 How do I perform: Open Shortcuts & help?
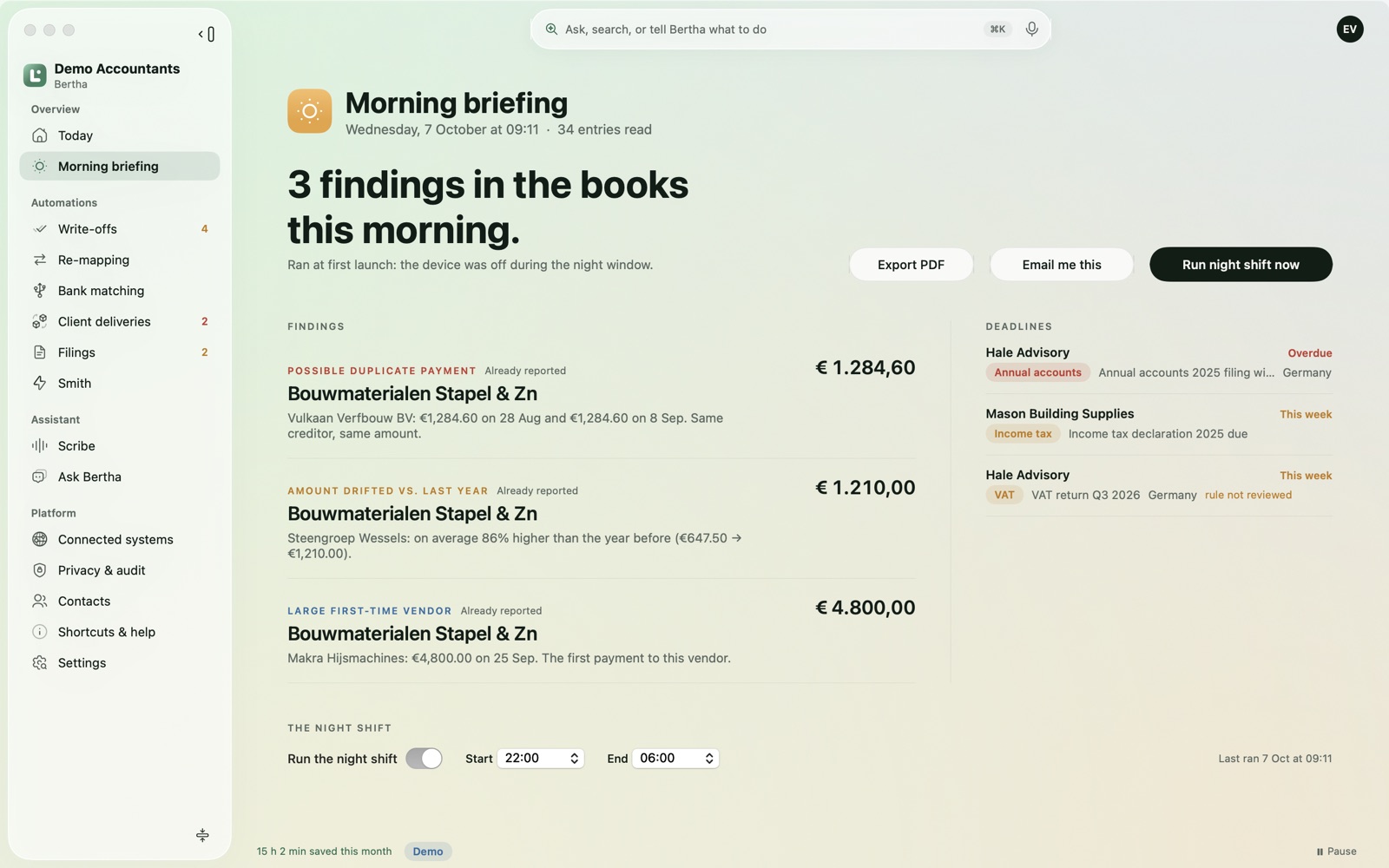pyautogui.click(x=120, y=632)
